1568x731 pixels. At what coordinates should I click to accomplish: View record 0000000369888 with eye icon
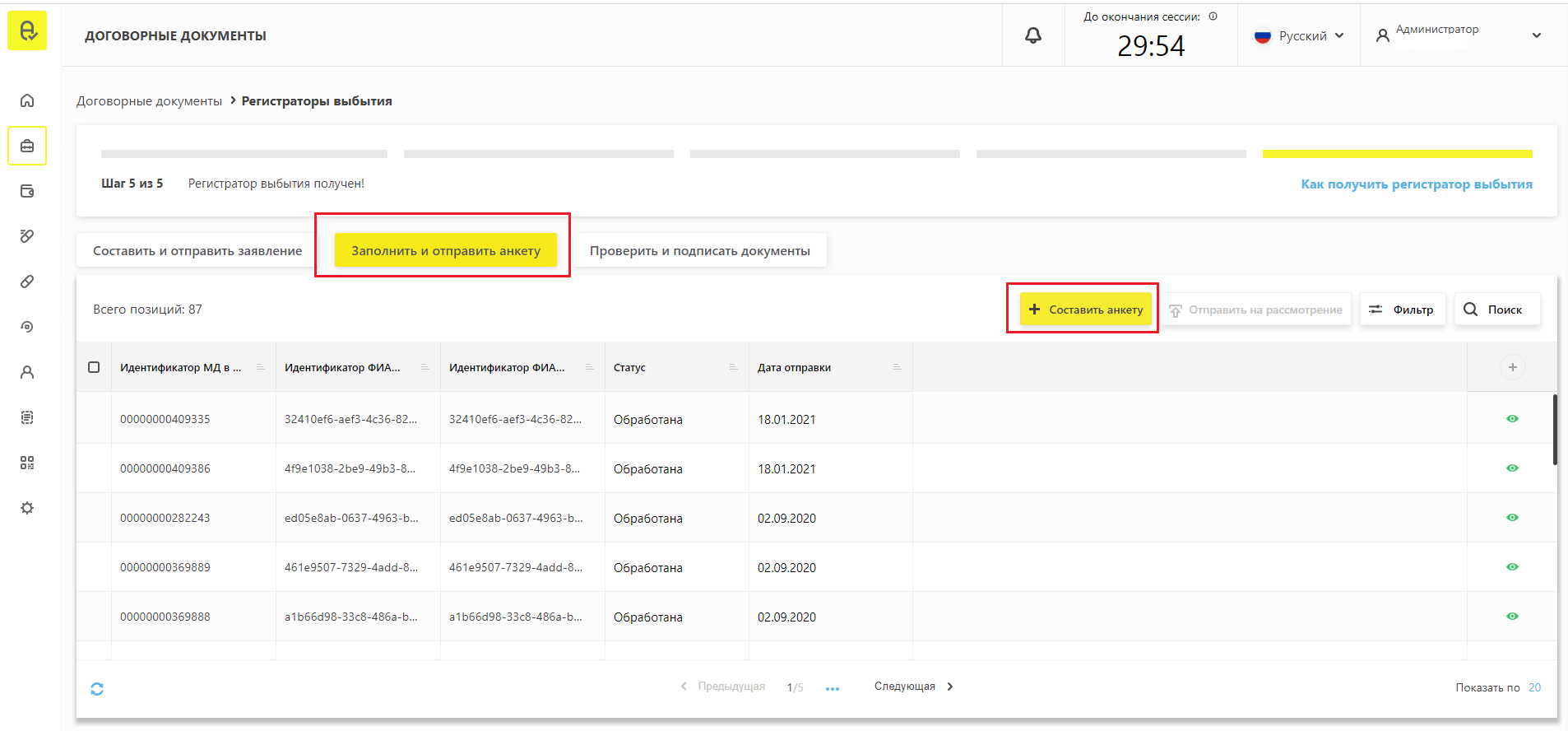point(1512,617)
